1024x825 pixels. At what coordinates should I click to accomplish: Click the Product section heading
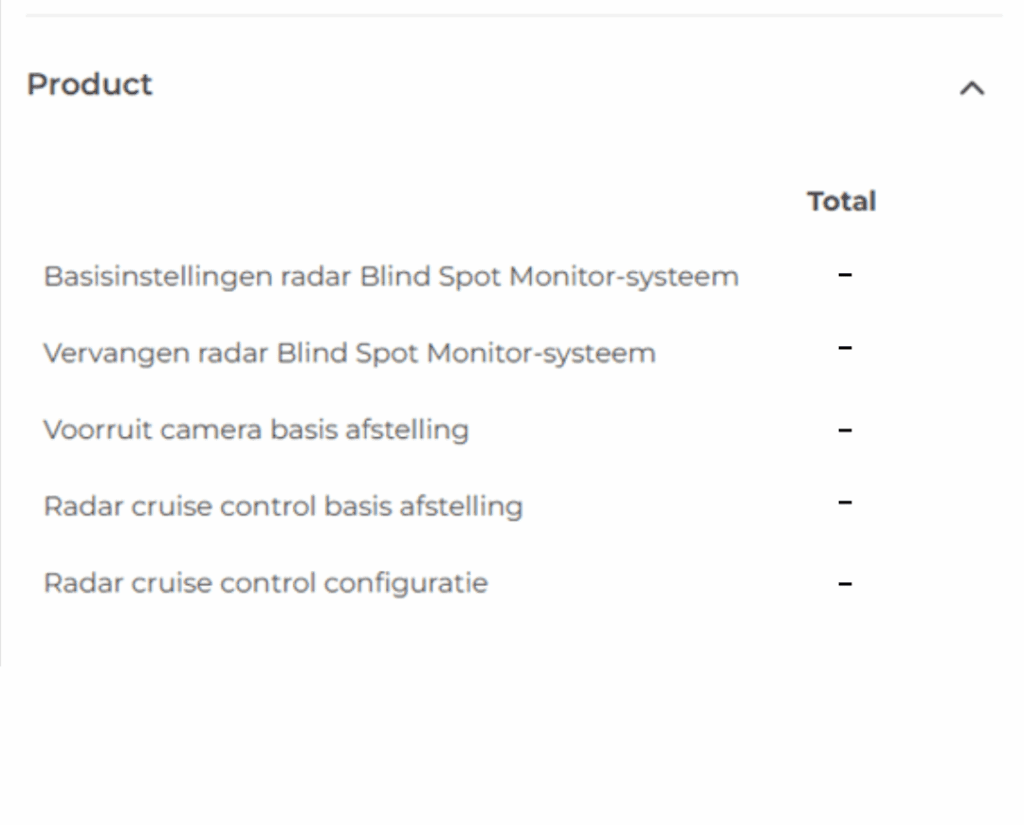click(90, 85)
